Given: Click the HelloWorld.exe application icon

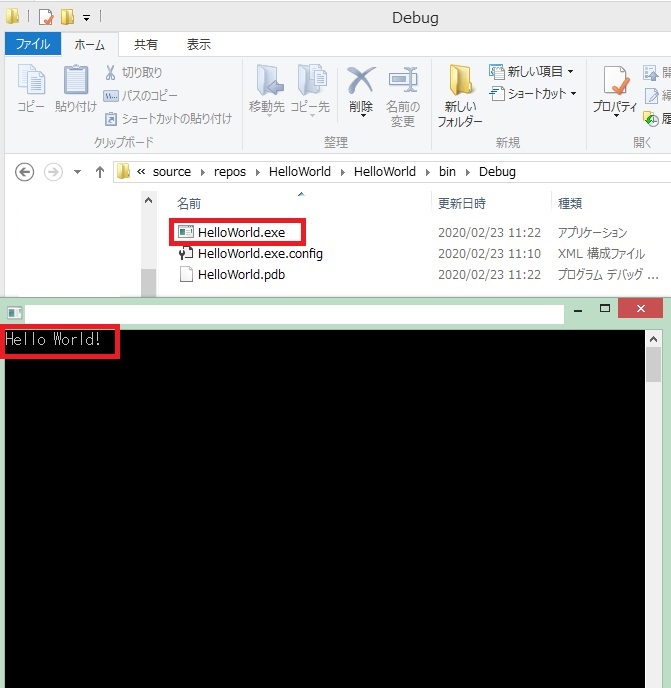Looking at the screenshot, I should tap(186, 232).
